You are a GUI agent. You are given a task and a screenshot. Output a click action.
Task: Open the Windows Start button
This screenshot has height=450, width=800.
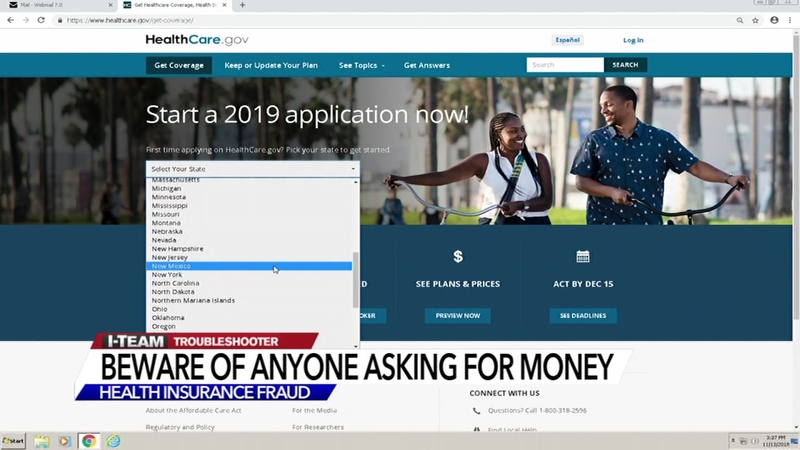[13, 441]
